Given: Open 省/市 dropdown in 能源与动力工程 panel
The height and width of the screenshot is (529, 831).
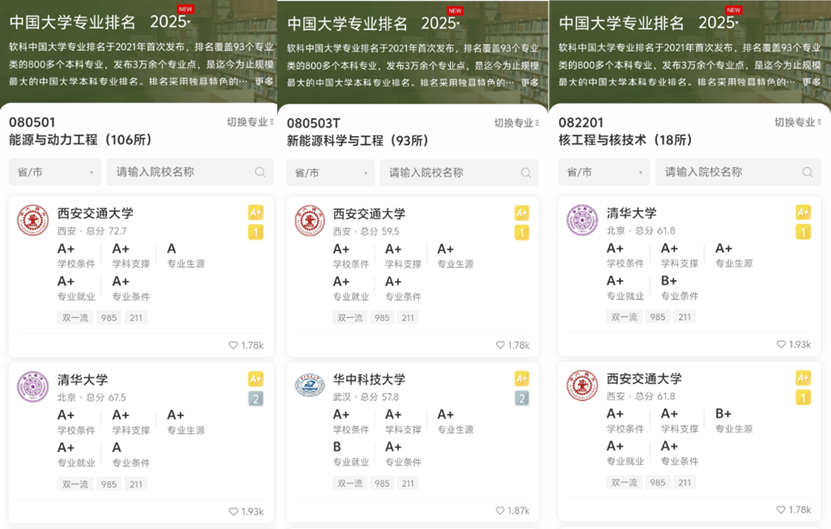Looking at the screenshot, I should point(55,172).
